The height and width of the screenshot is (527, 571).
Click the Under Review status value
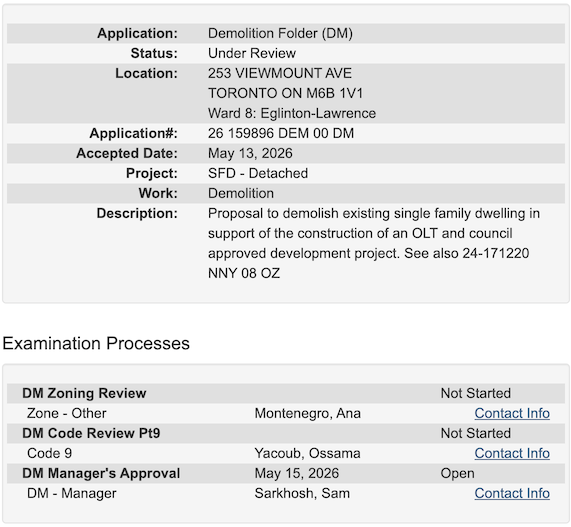(252, 53)
